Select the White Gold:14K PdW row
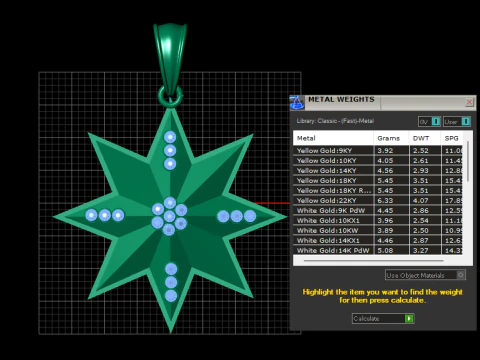480x360 pixels. [x=378, y=250]
